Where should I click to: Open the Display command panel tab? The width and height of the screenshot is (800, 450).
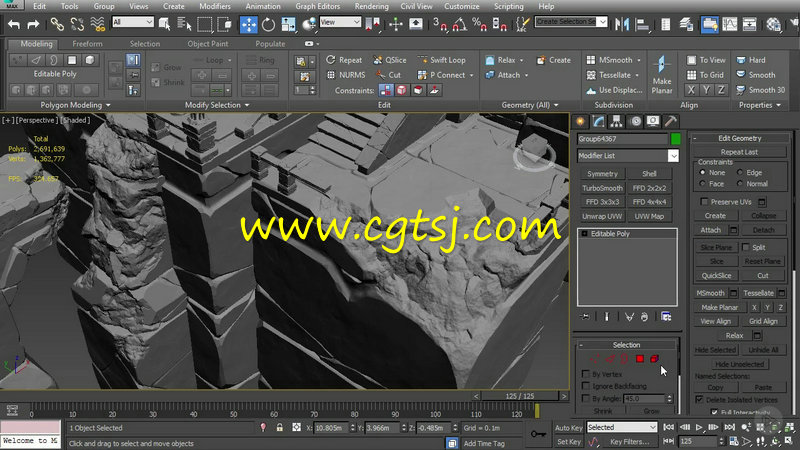[x=653, y=121]
